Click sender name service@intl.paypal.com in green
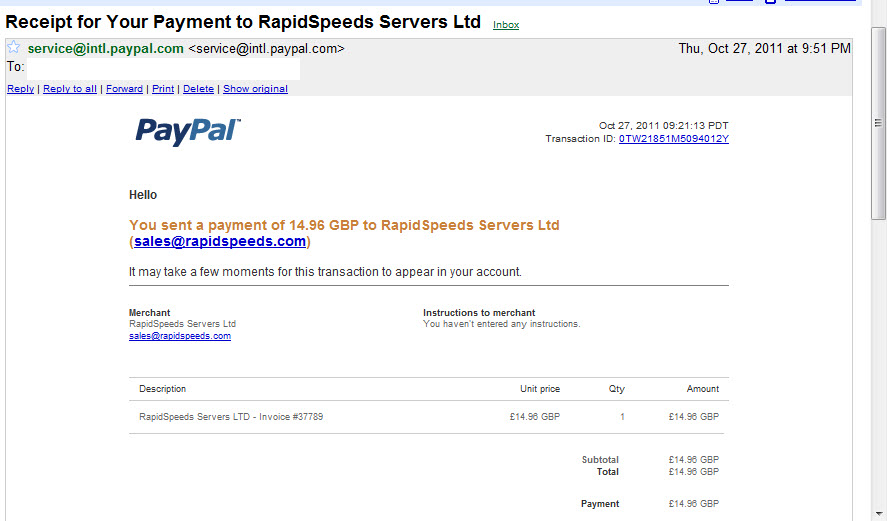Viewport: 887px width, 521px height. (x=106, y=49)
